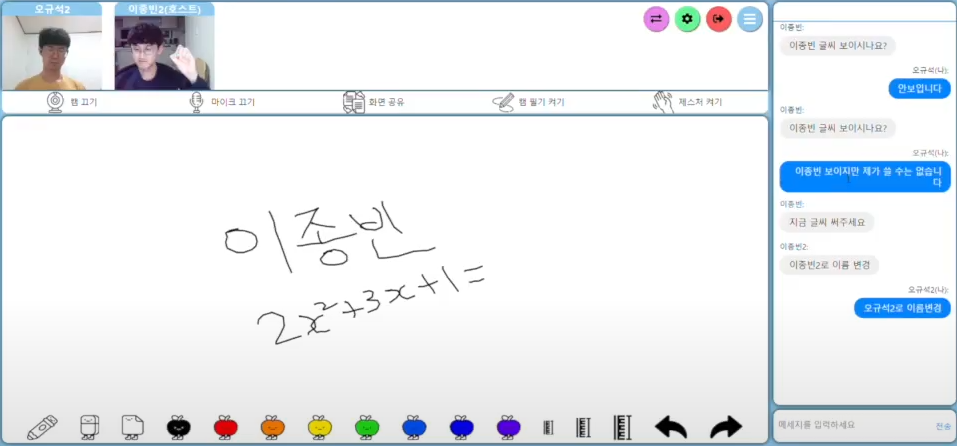Open settings with the green gear button
957x446 pixels.
point(687,20)
